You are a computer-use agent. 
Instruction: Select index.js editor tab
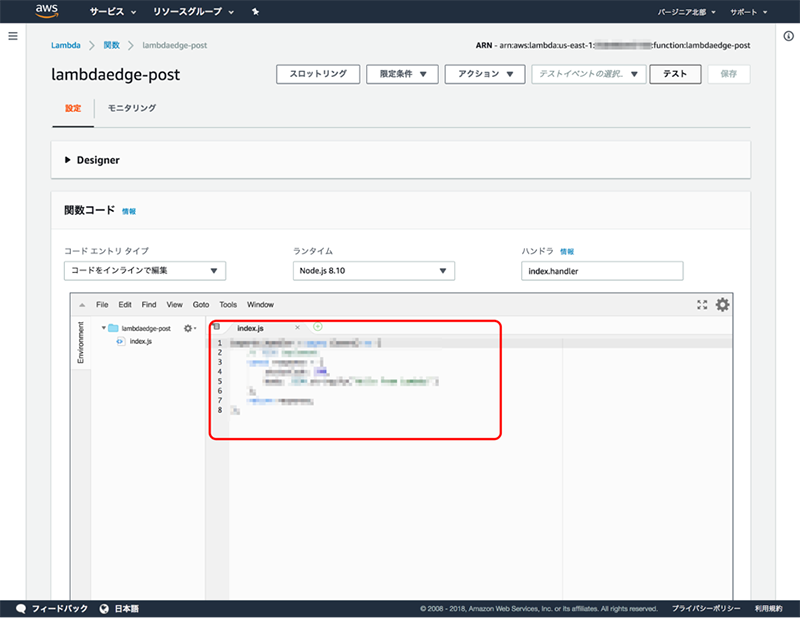coord(251,328)
